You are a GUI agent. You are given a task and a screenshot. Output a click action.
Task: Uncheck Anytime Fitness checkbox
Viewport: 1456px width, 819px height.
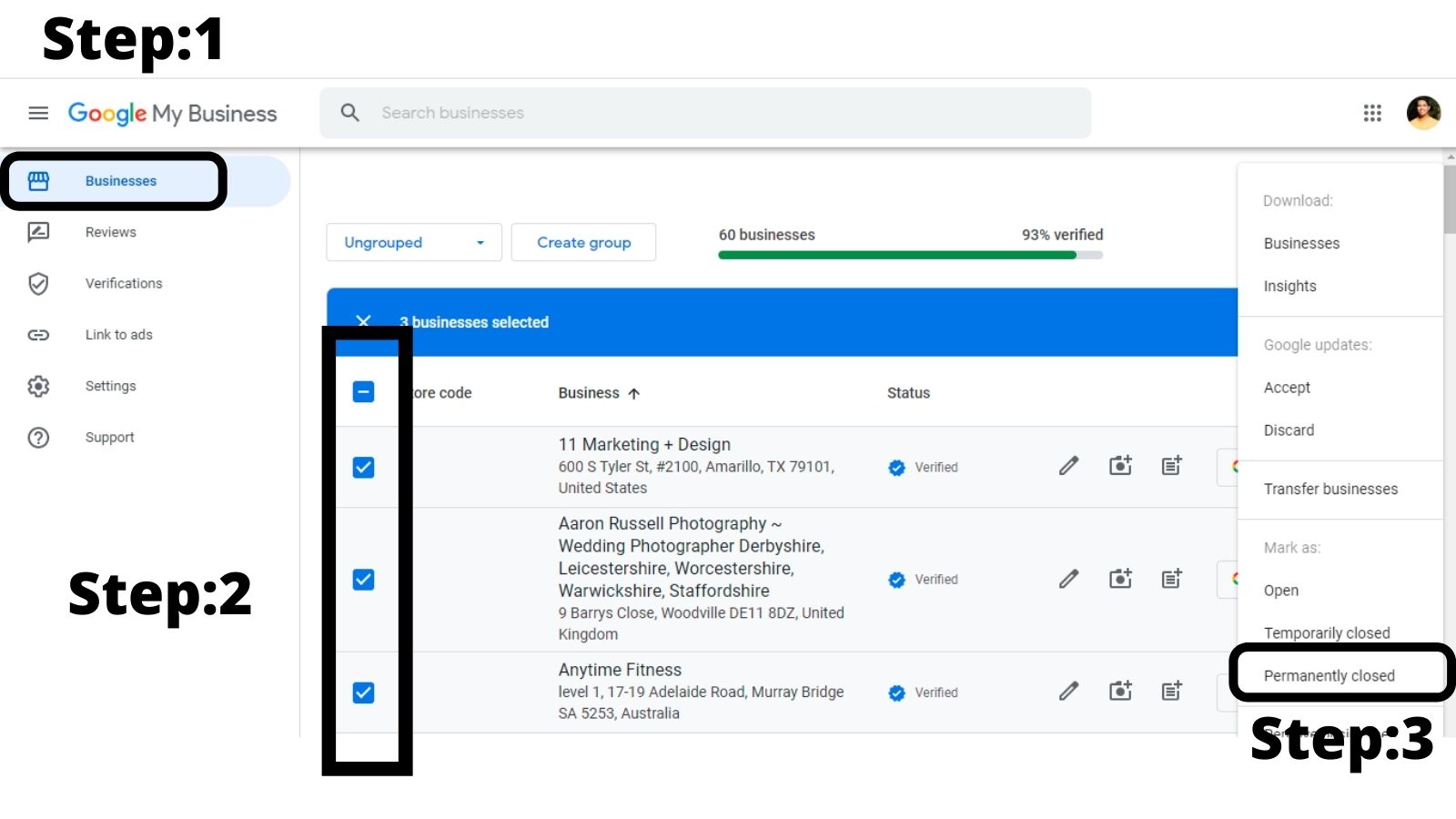363,693
